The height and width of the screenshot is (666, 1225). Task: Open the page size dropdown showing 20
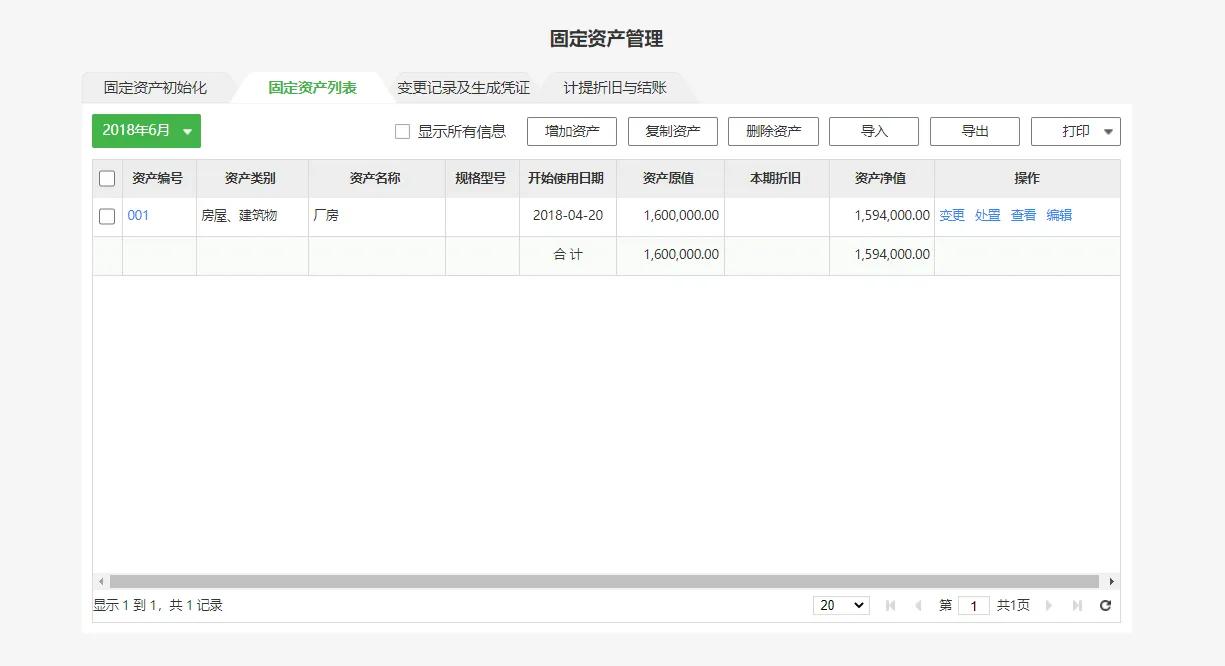coord(840,604)
